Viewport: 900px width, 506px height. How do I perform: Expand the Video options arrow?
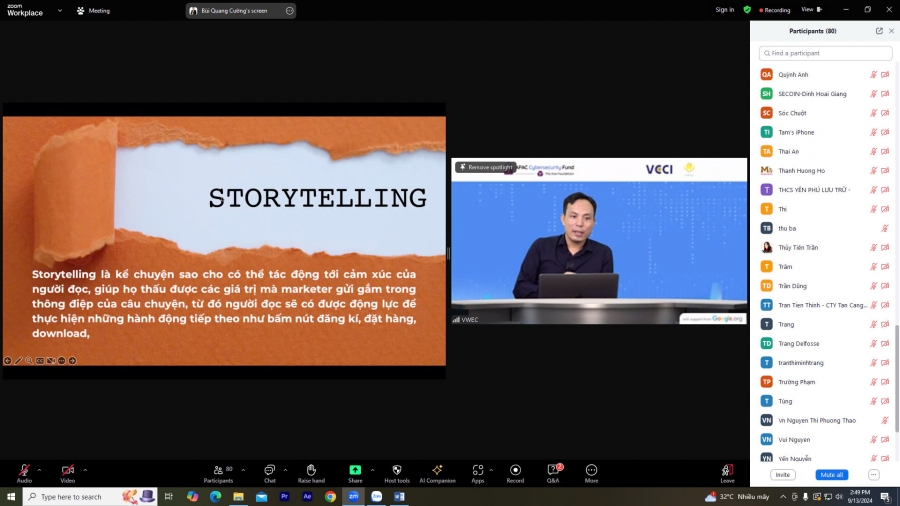point(85,468)
